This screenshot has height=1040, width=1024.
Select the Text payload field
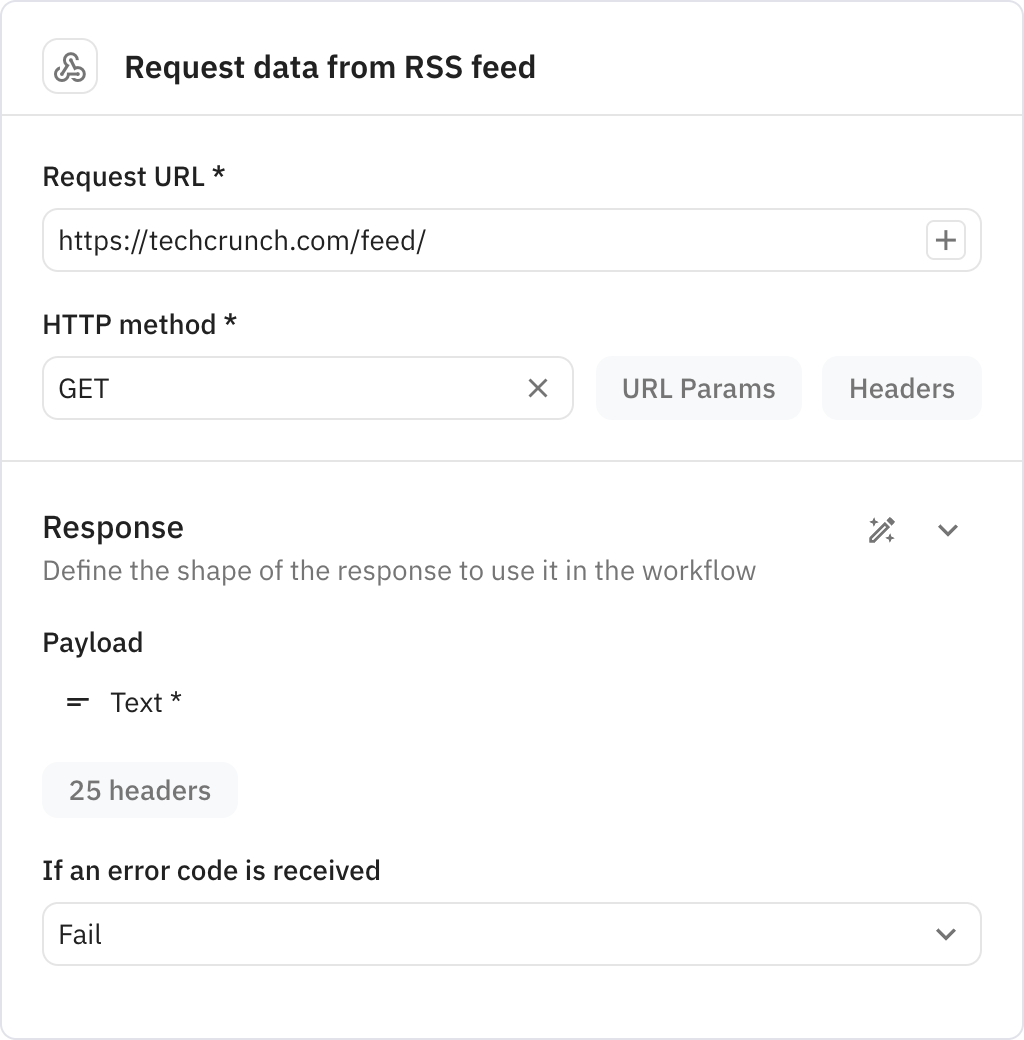click(137, 702)
